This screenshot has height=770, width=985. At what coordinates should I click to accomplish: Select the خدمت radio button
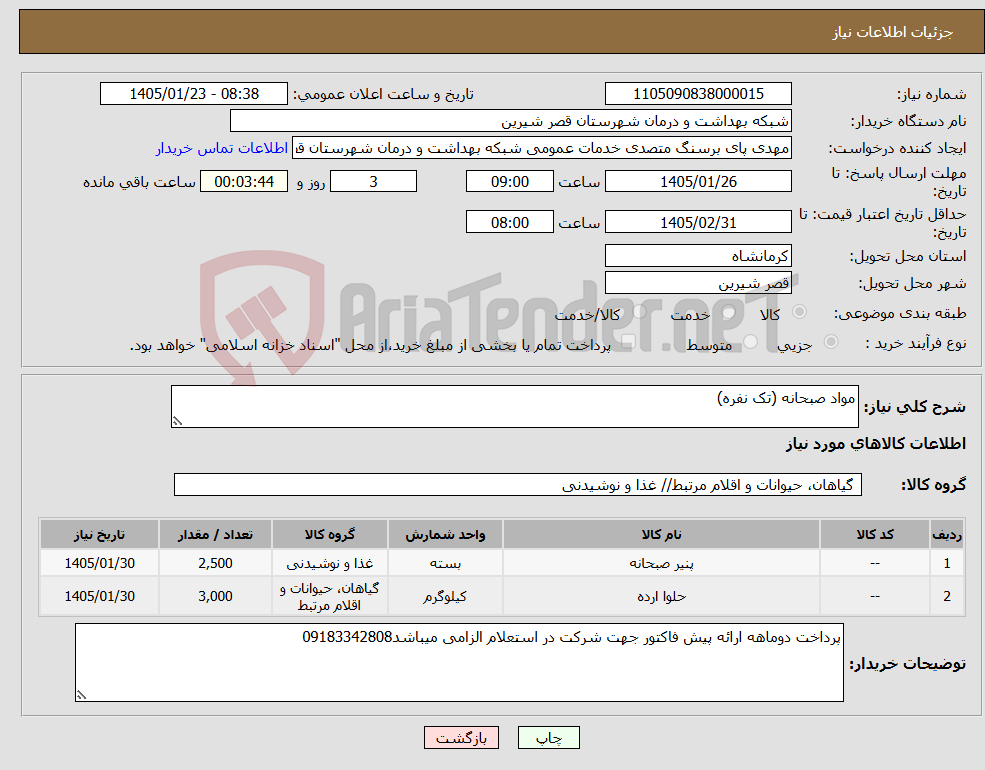click(x=729, y=312)
